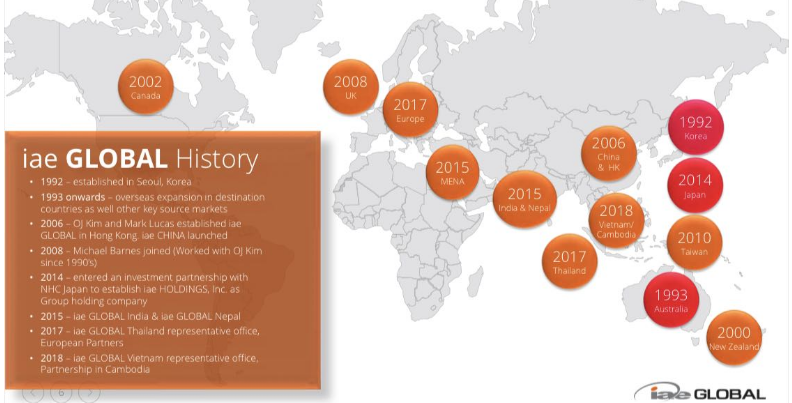
Task: Click the previous slide arrow button
Action: (33, 392)
